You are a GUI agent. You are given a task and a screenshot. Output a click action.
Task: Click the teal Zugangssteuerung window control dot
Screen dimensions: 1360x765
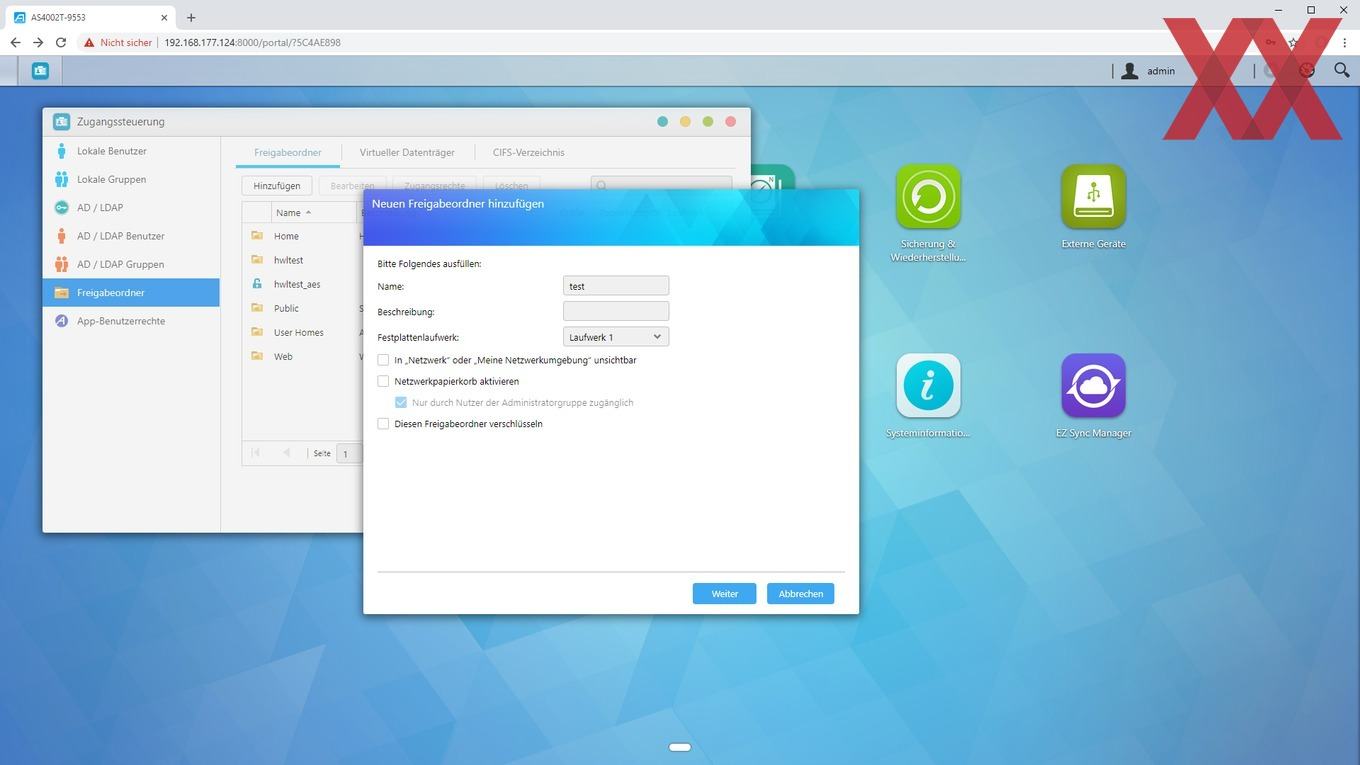[662, 121]
